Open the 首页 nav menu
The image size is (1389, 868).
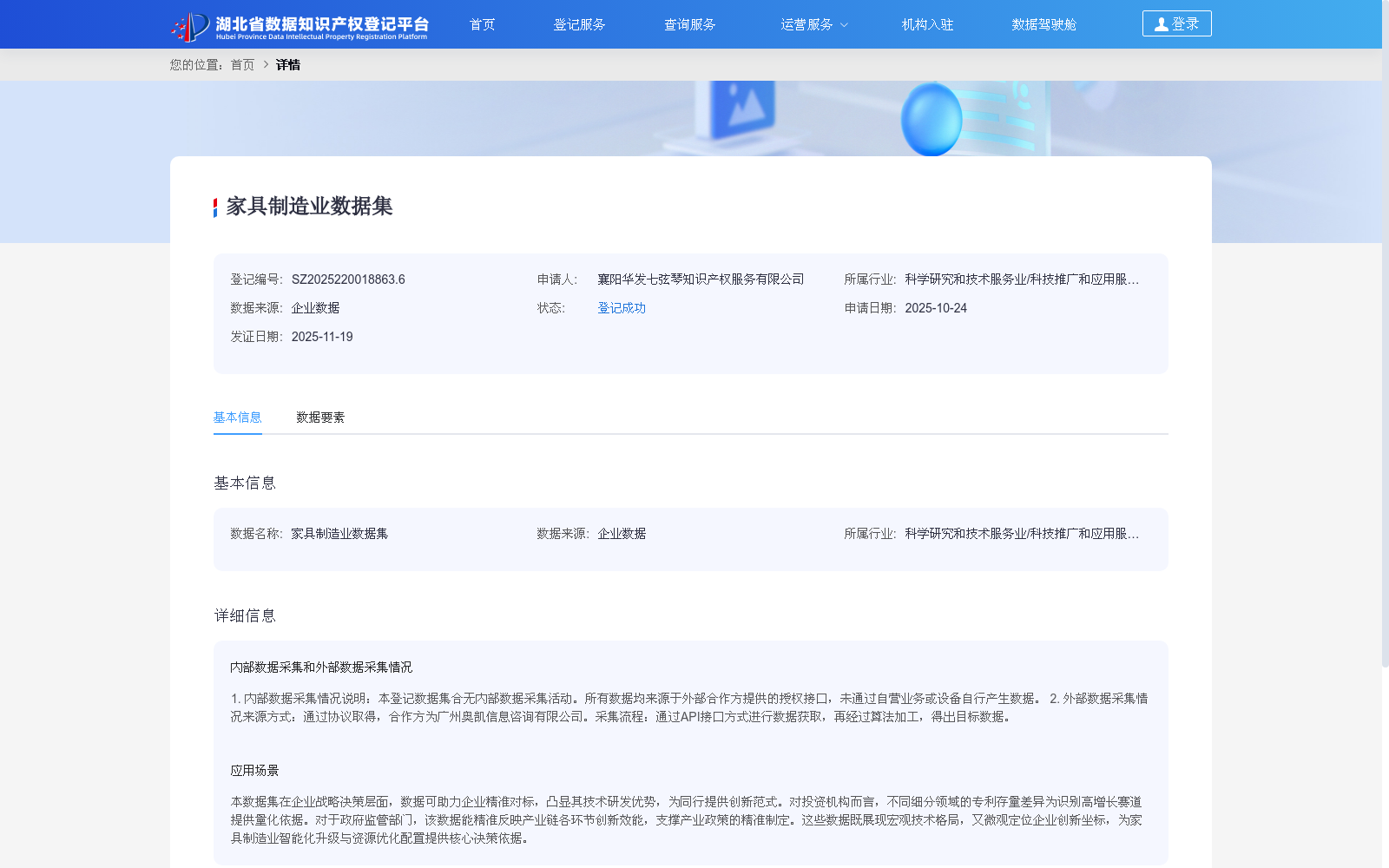click(x=483, y=24)
